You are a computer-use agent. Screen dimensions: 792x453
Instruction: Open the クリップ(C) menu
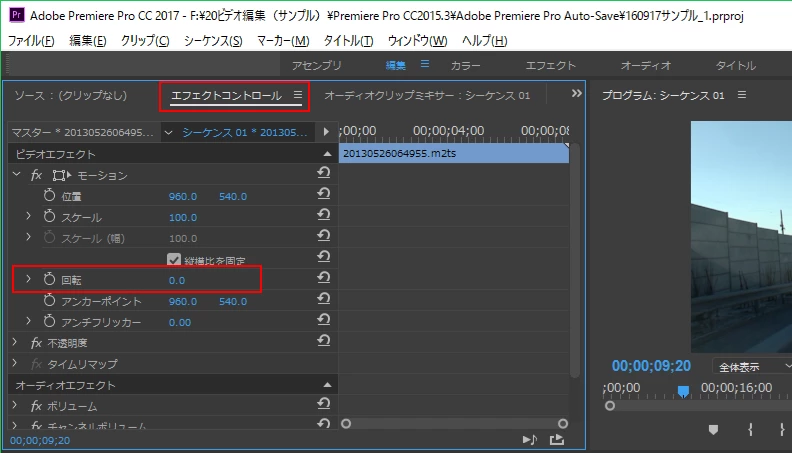[x=145, y=41]
